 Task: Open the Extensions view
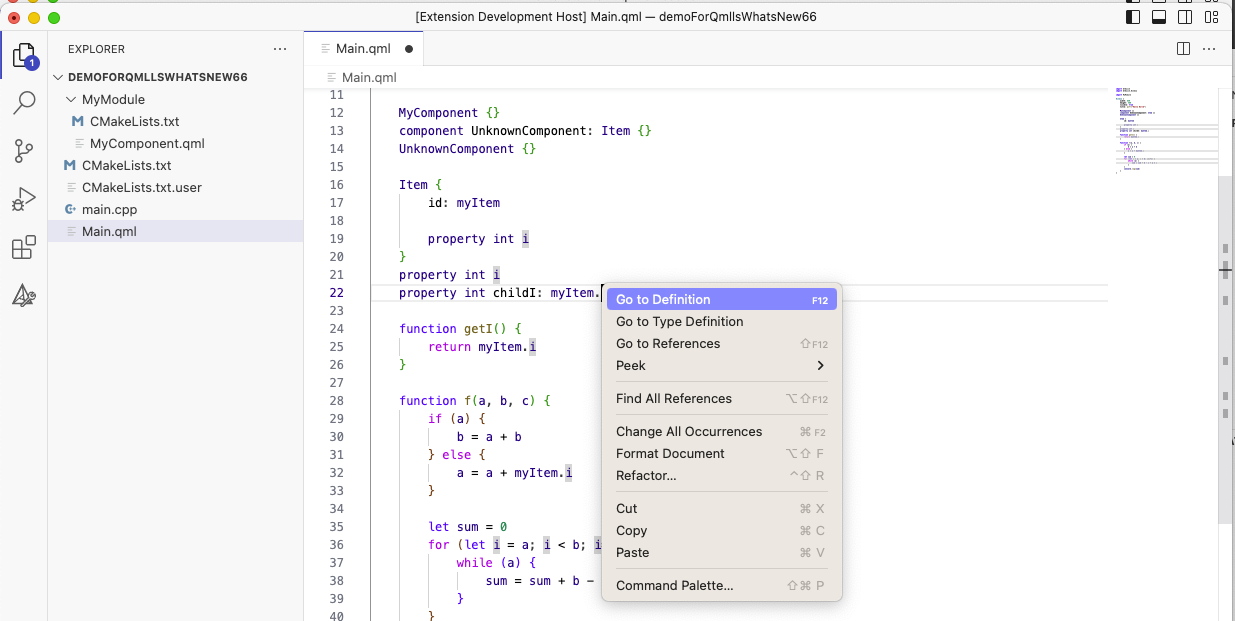tap(24, 247)
